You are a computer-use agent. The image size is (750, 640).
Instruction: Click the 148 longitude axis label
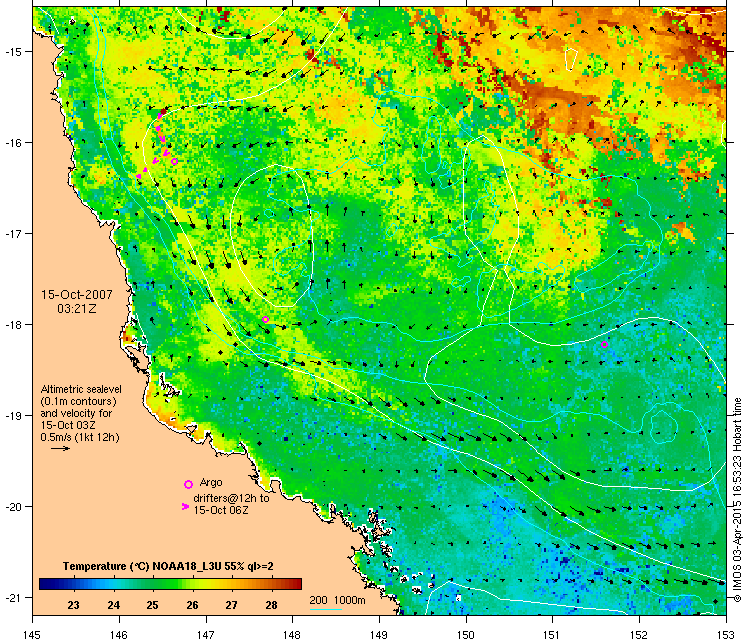point(292,634)
